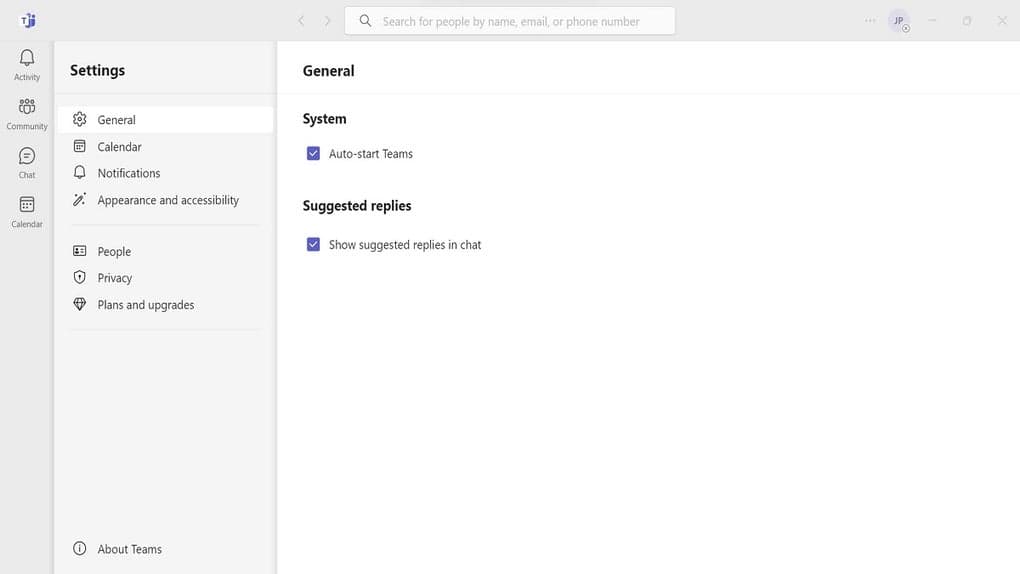Viewport: 1020px width, 574px height.
Task: Click the Auto-start Teams label
Action: point(371,154)
